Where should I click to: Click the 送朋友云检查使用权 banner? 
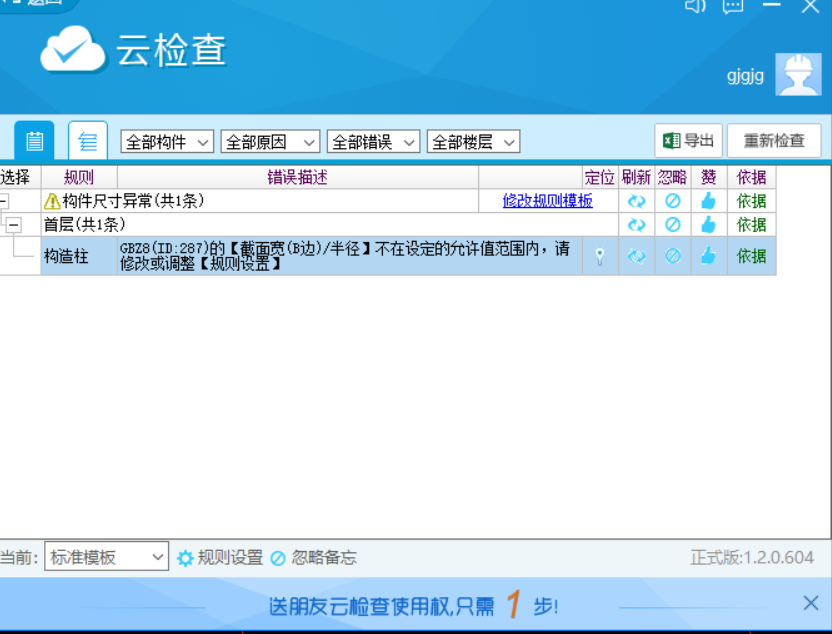click(413, 606)
